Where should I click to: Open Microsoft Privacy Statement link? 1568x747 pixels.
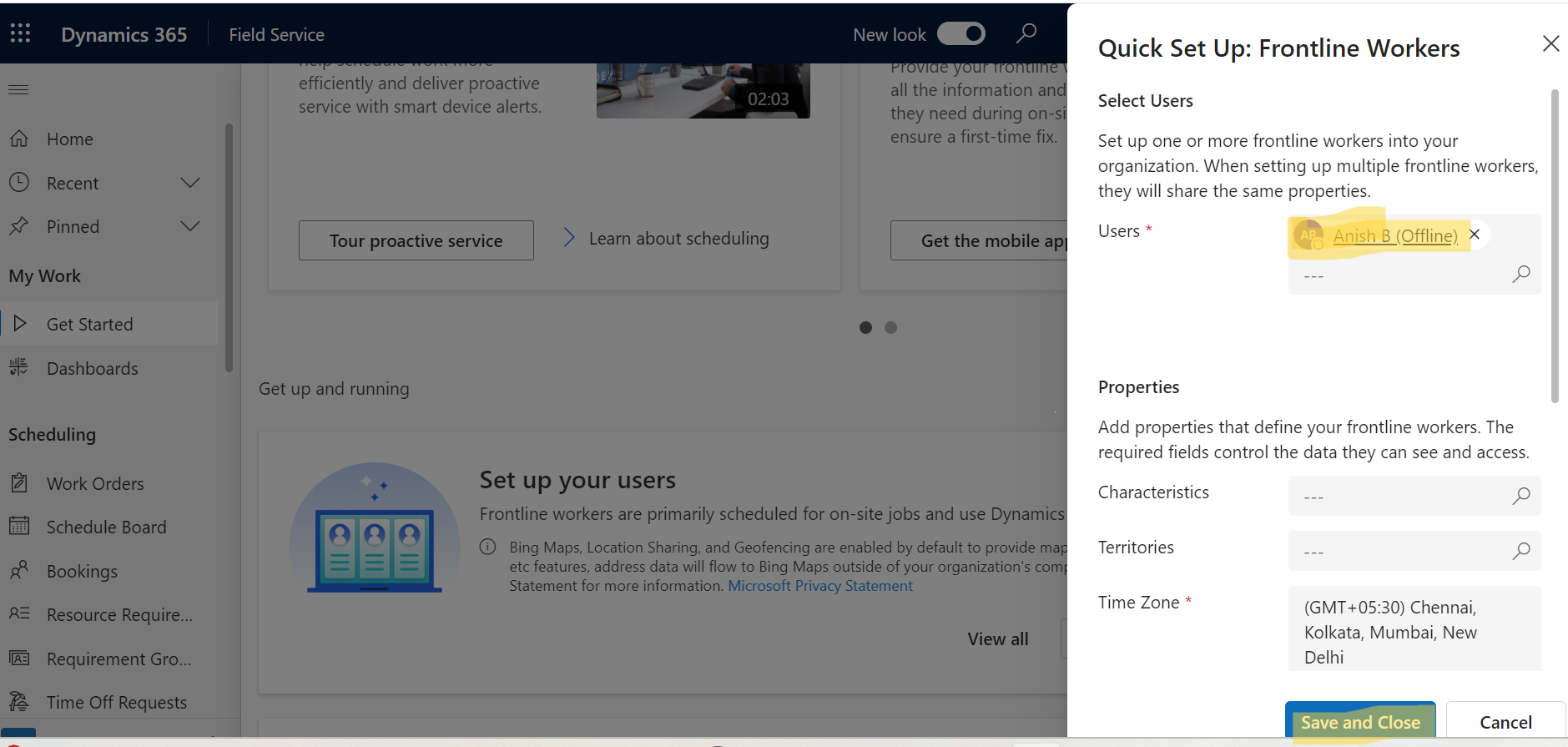click(x=820, y=586)
